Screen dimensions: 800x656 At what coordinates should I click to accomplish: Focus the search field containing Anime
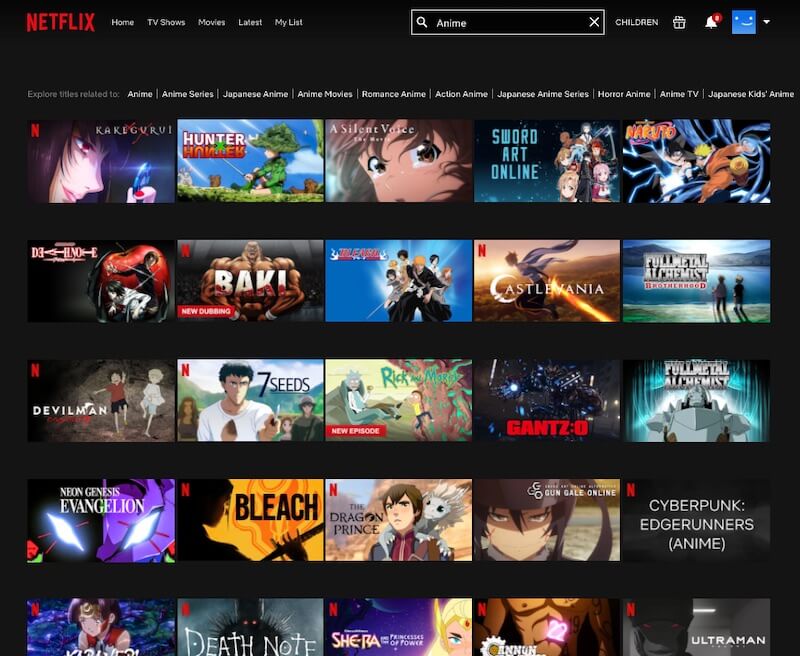coord(508,22)
